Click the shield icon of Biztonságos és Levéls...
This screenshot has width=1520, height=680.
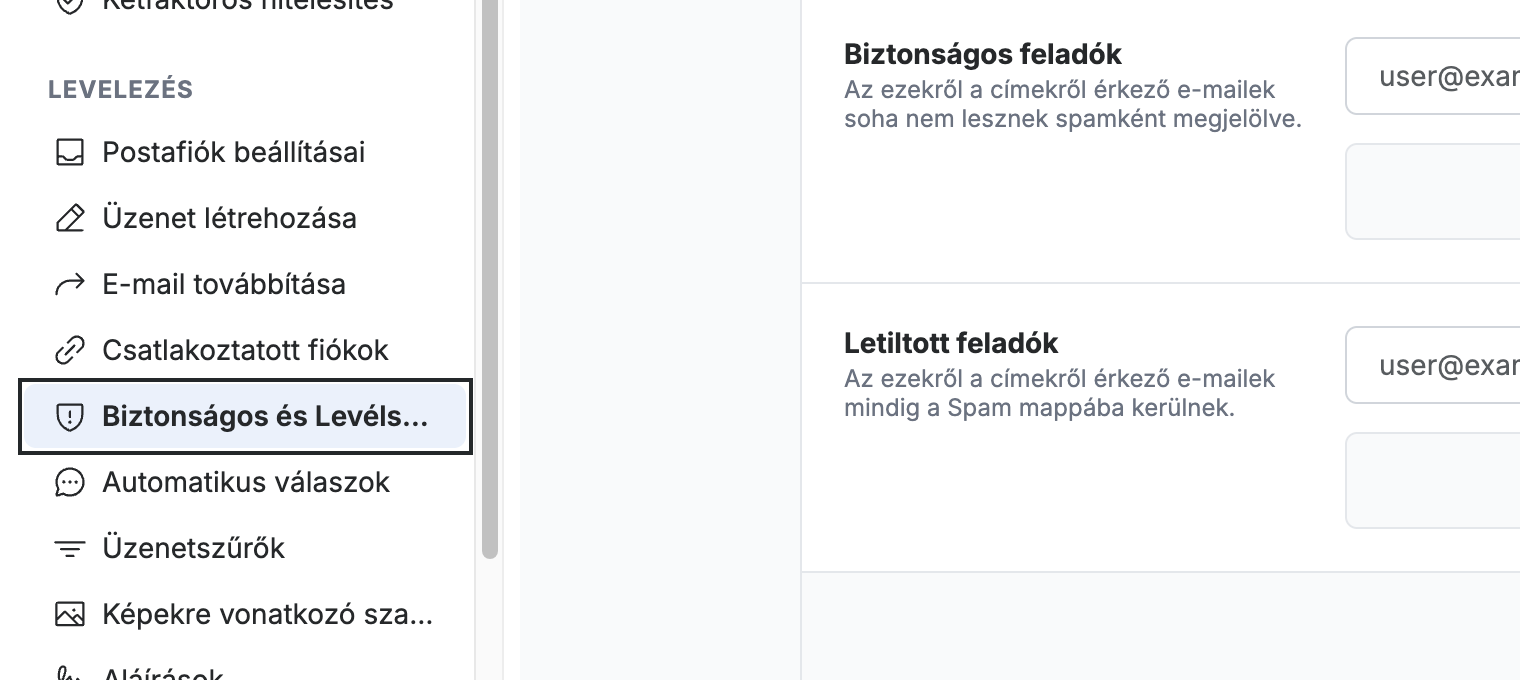[x=69, y=416]
